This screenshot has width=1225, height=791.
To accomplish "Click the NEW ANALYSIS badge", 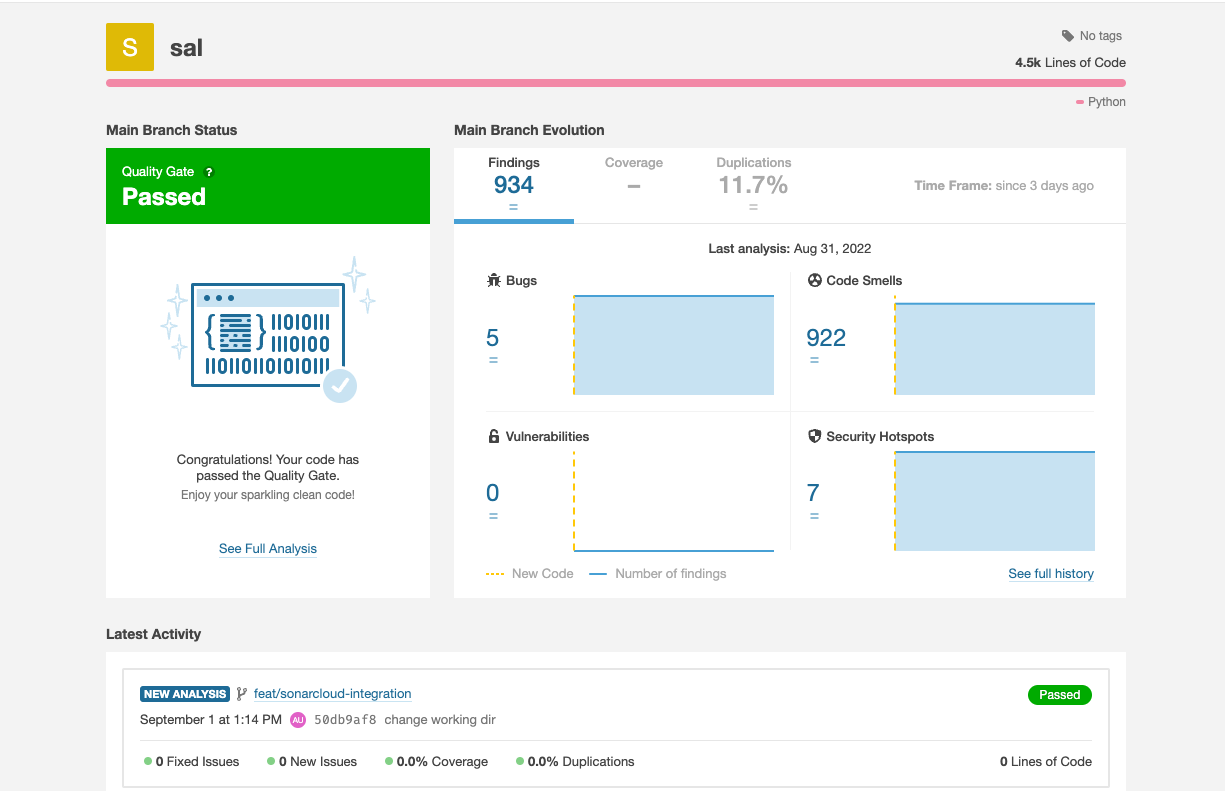I will click(x=185, y=694).
